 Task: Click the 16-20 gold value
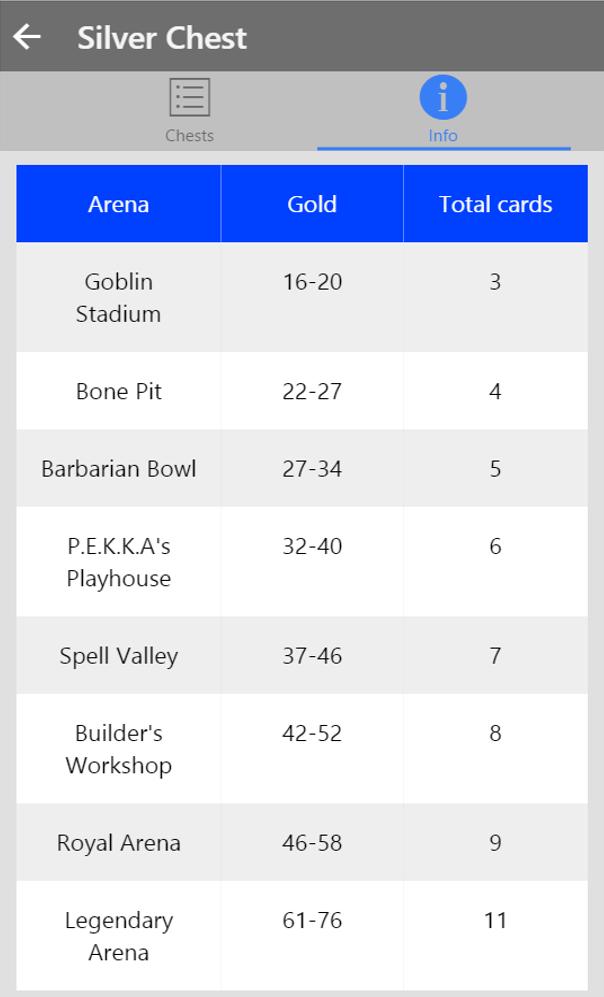point(312,282)
